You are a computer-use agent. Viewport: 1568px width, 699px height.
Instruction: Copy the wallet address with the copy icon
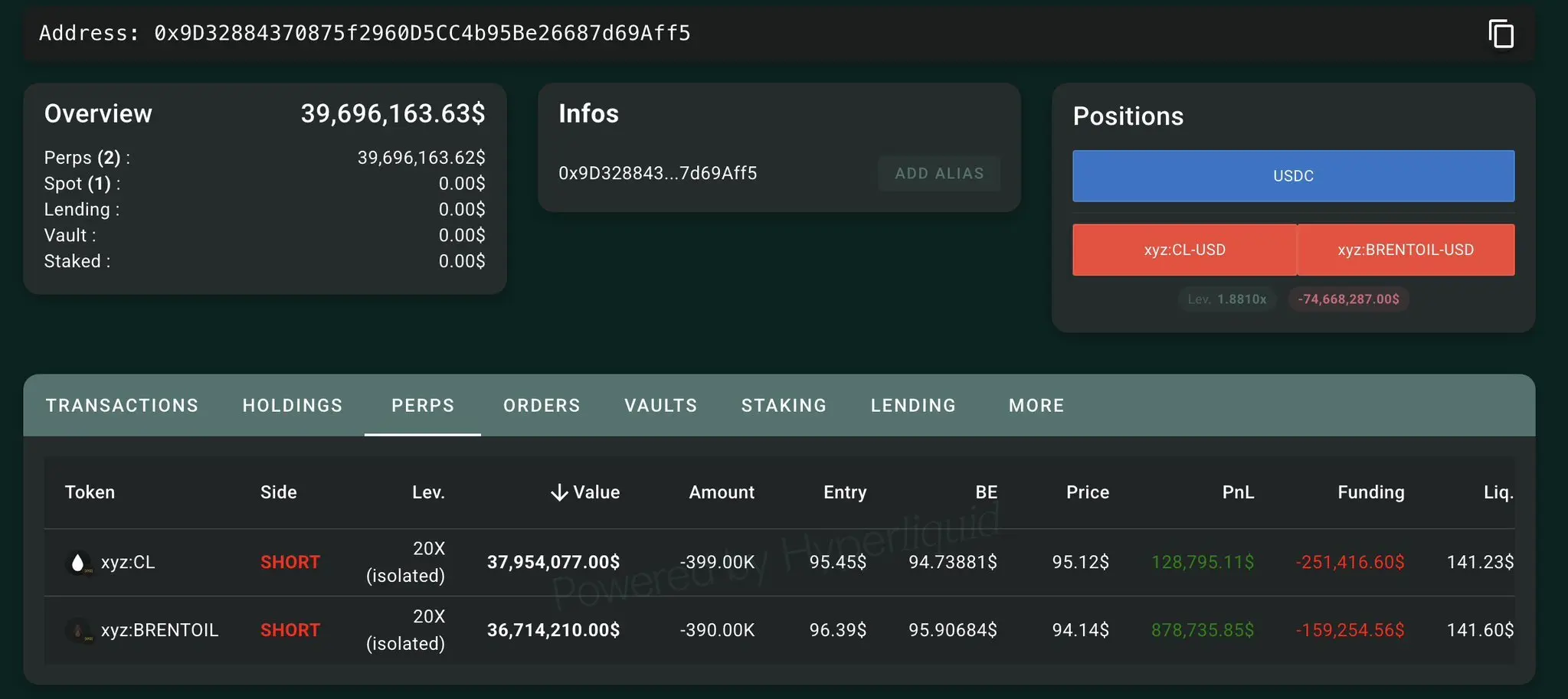(1501, 34)
